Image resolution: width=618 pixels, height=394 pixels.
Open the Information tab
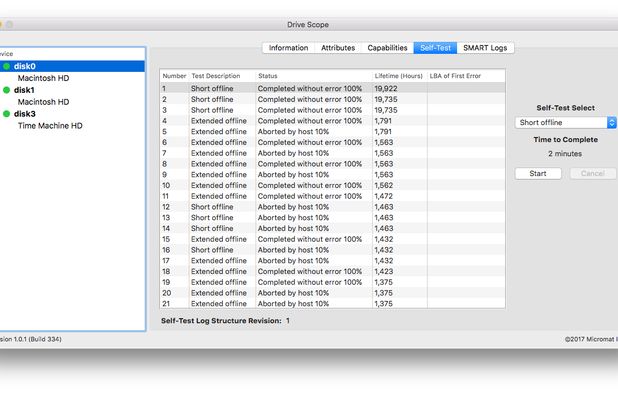pyautogui.click(x=289, y=48)
